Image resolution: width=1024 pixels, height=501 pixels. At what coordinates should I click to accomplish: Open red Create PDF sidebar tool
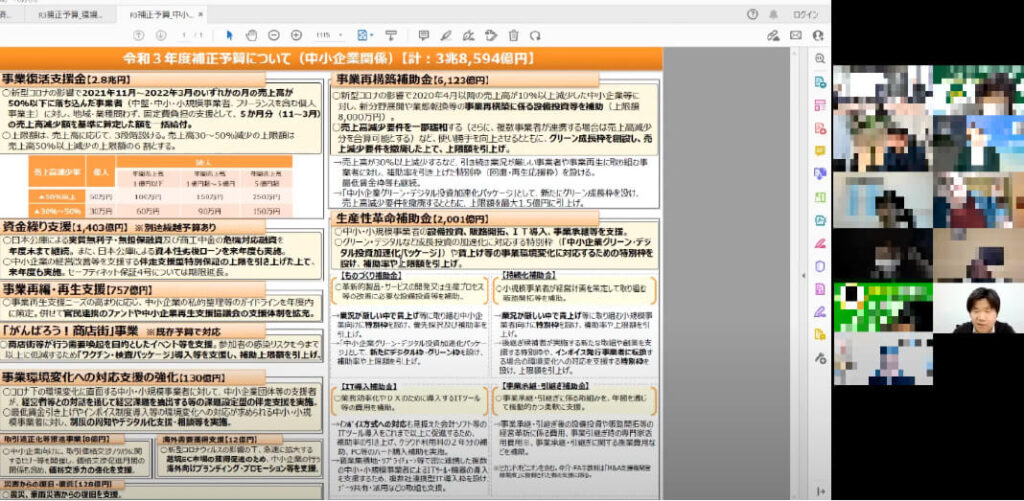pyautogui.click(x=820, y=127)
